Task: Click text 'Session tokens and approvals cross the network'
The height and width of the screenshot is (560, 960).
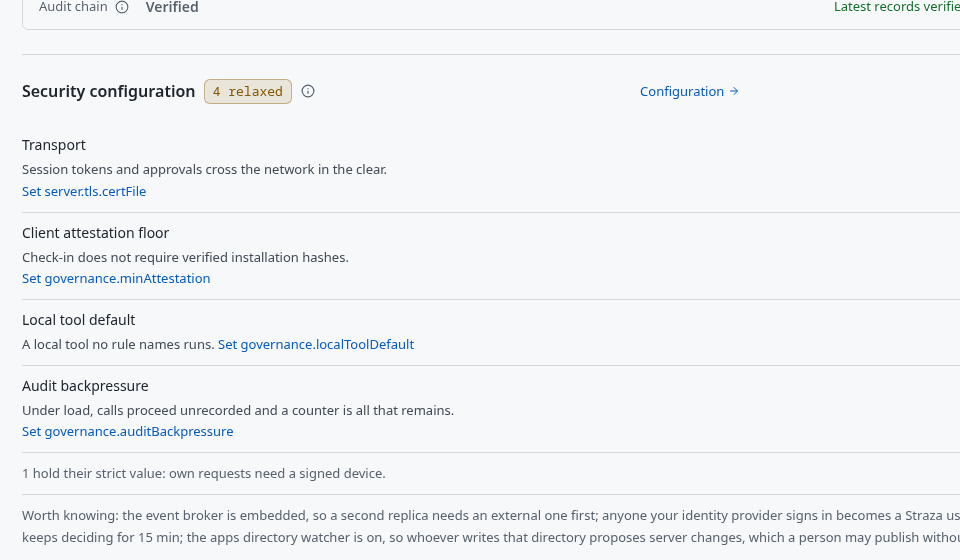Action: click(168, 170)
